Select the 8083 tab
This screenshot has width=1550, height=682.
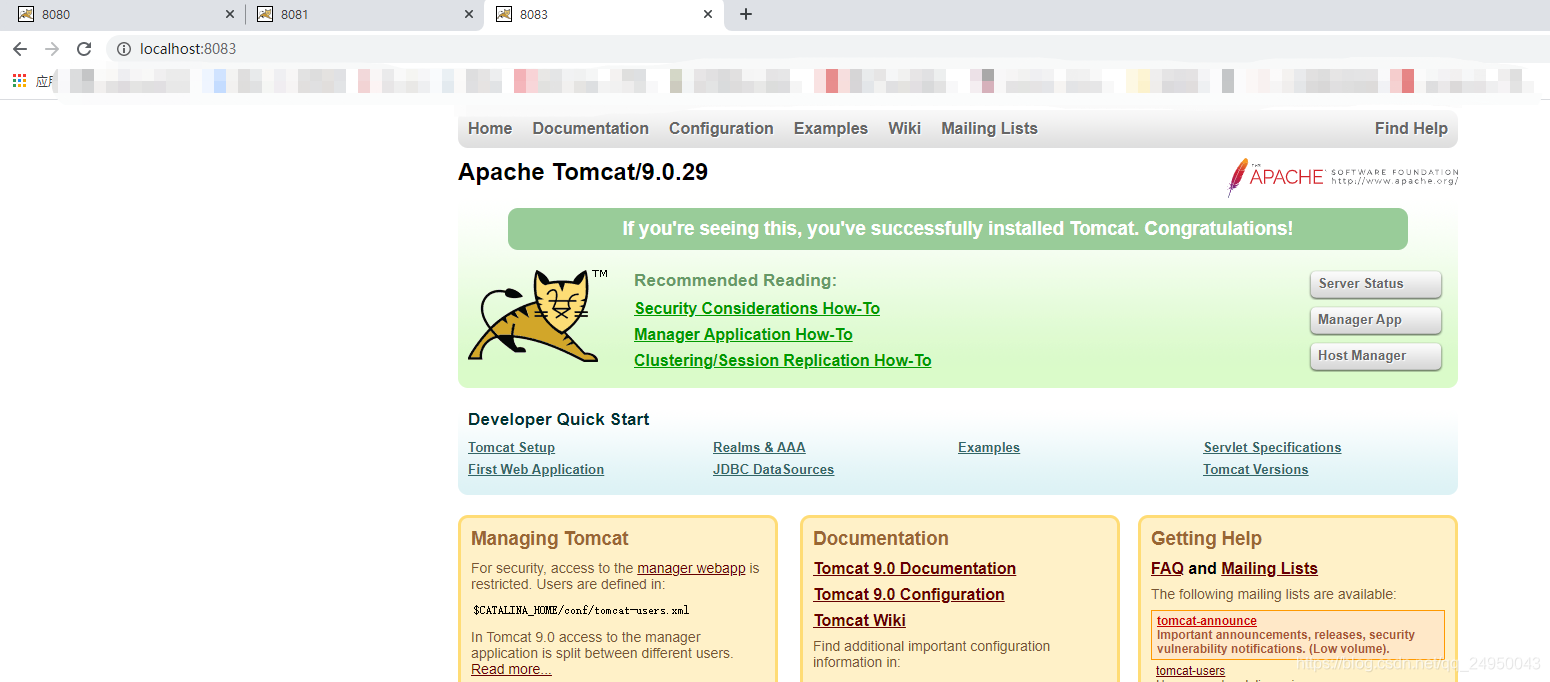point(604,14)
